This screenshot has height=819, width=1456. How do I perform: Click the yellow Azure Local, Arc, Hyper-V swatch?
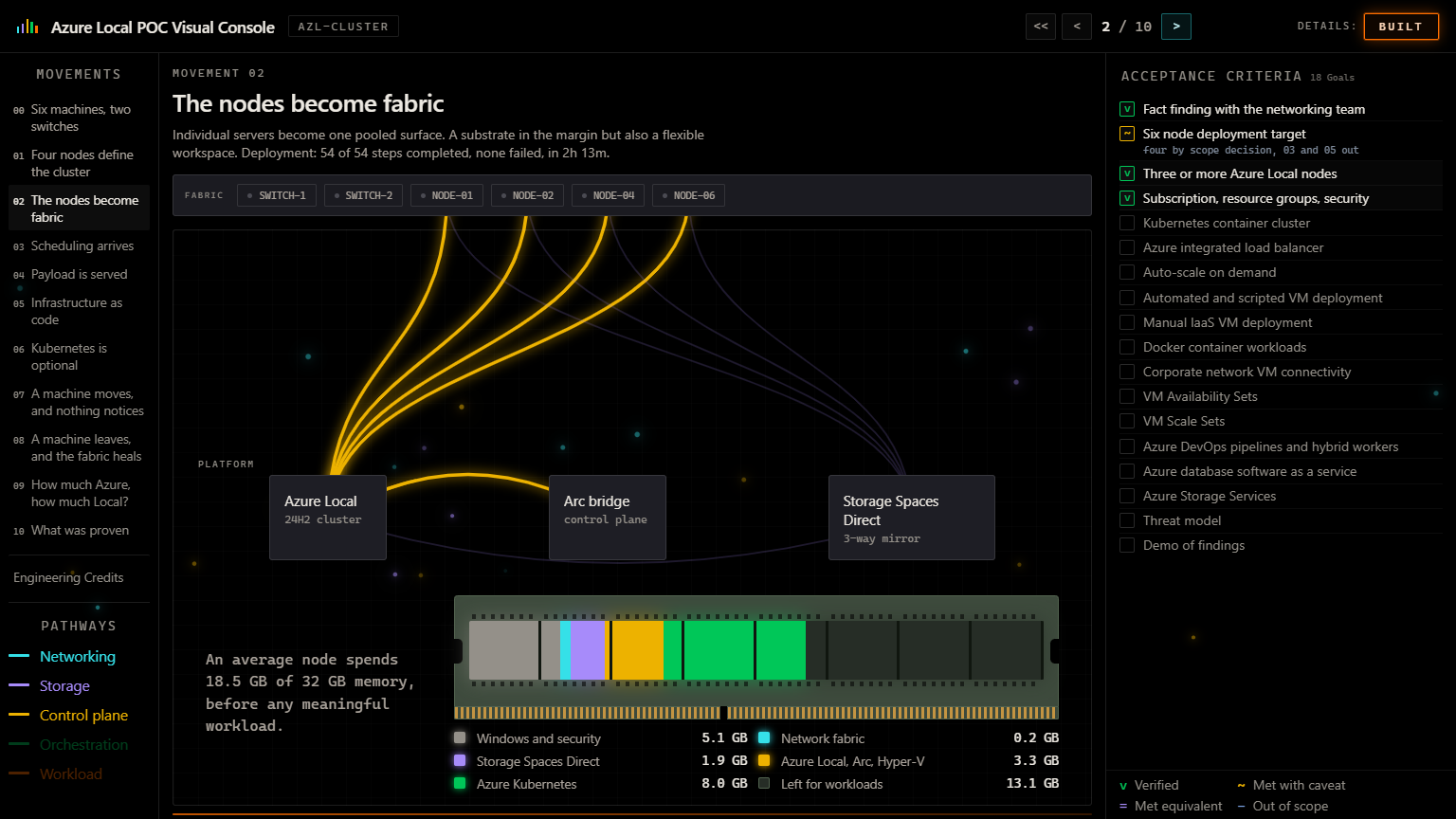764,760
